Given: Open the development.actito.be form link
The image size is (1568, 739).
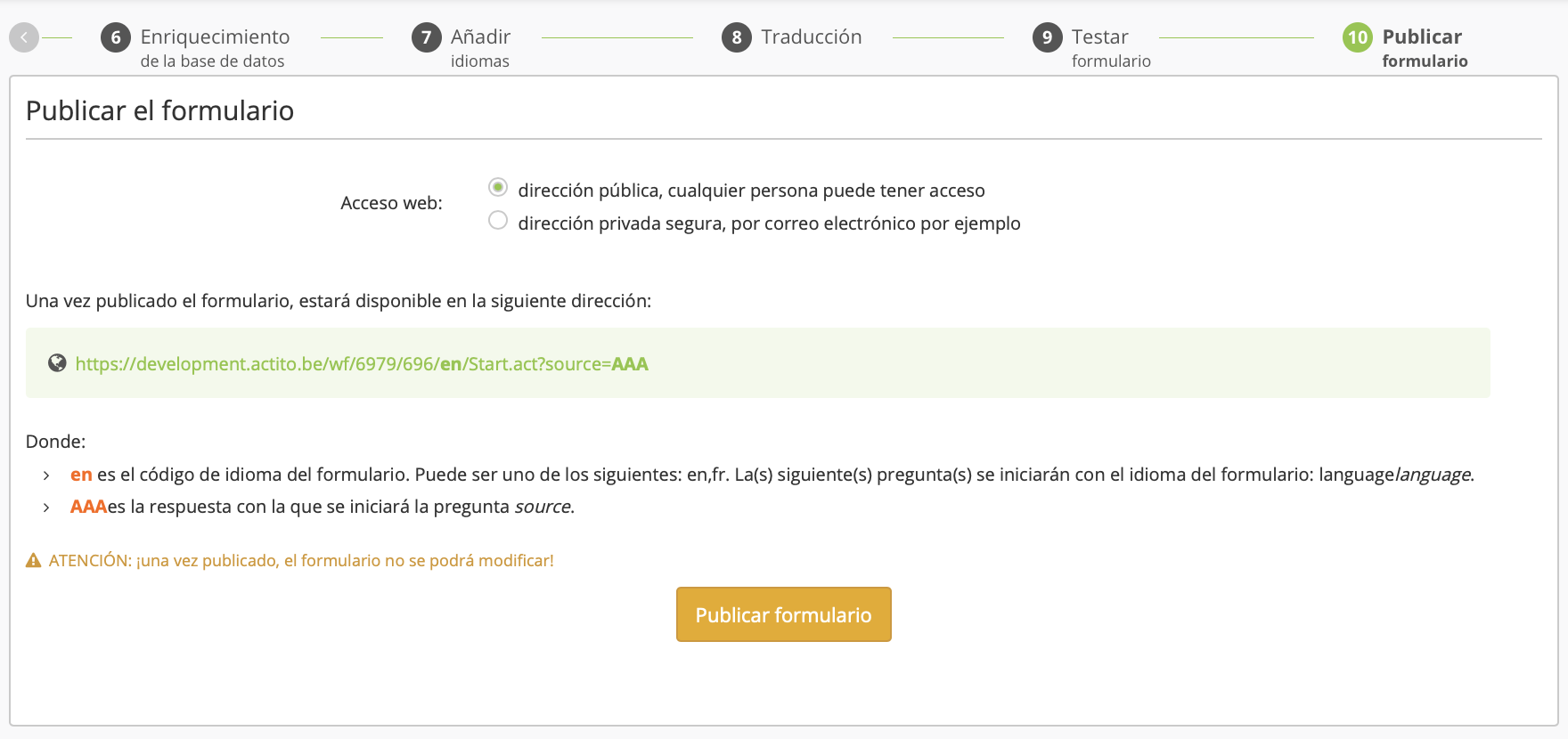Looking at the screenshot, I should click(361, 364).
